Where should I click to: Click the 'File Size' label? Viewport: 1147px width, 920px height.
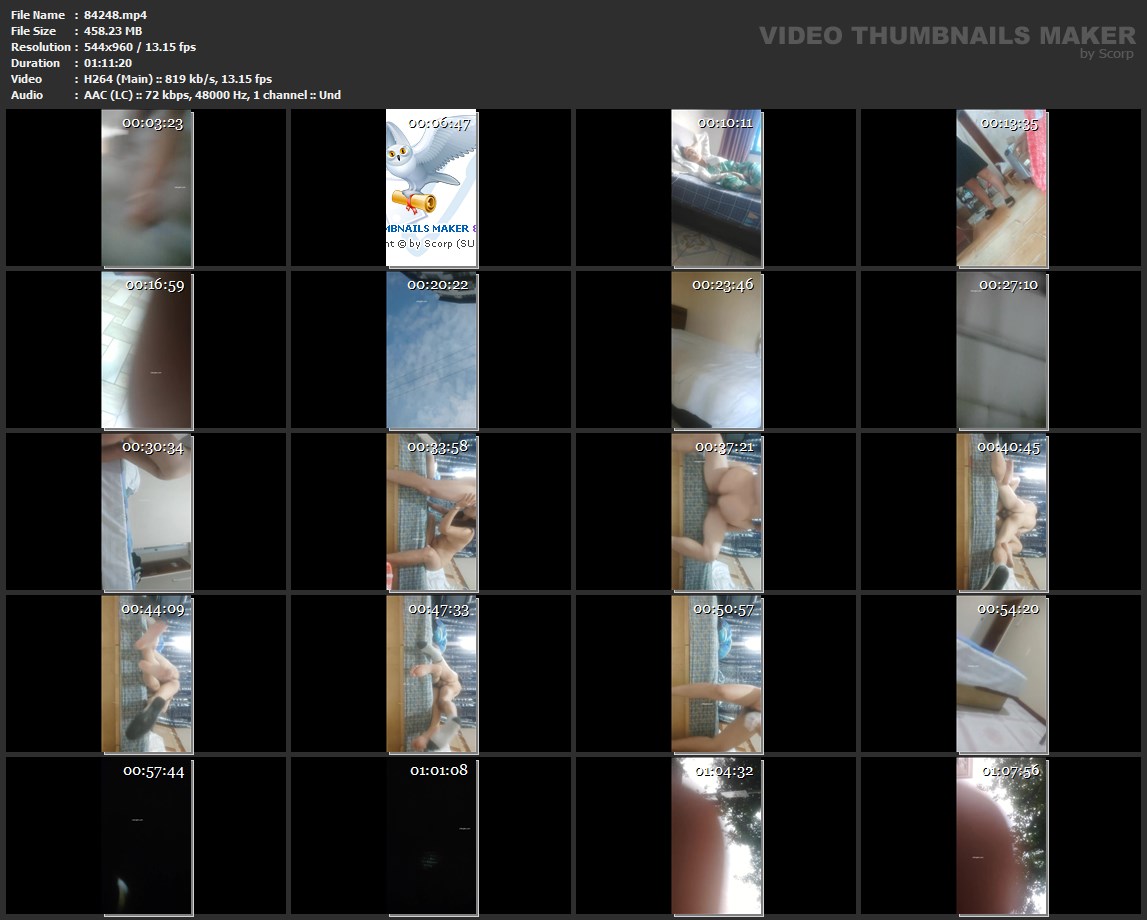point(34,31)
